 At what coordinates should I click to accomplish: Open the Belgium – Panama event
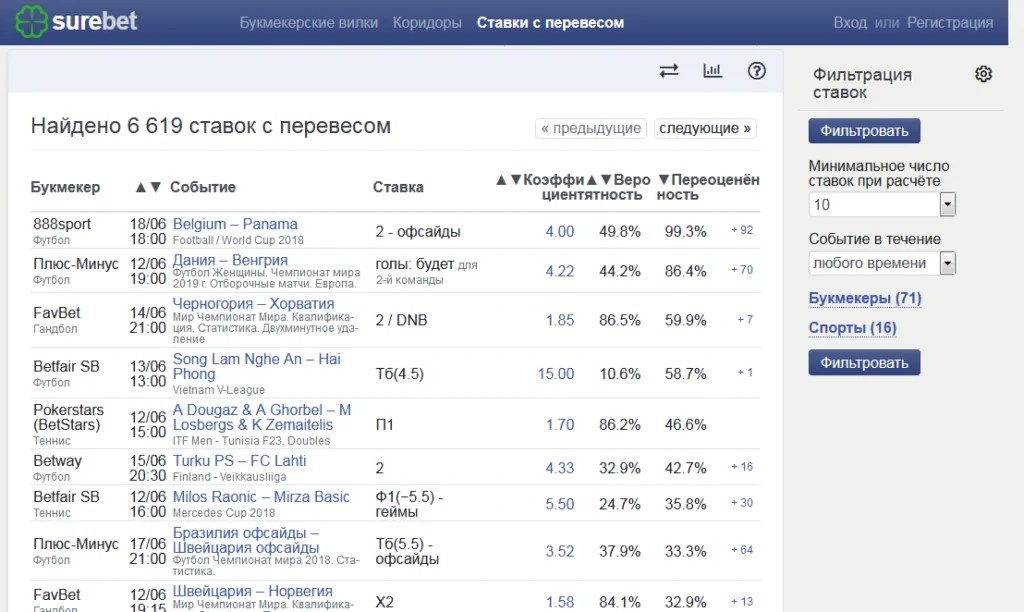coord(235,224)
